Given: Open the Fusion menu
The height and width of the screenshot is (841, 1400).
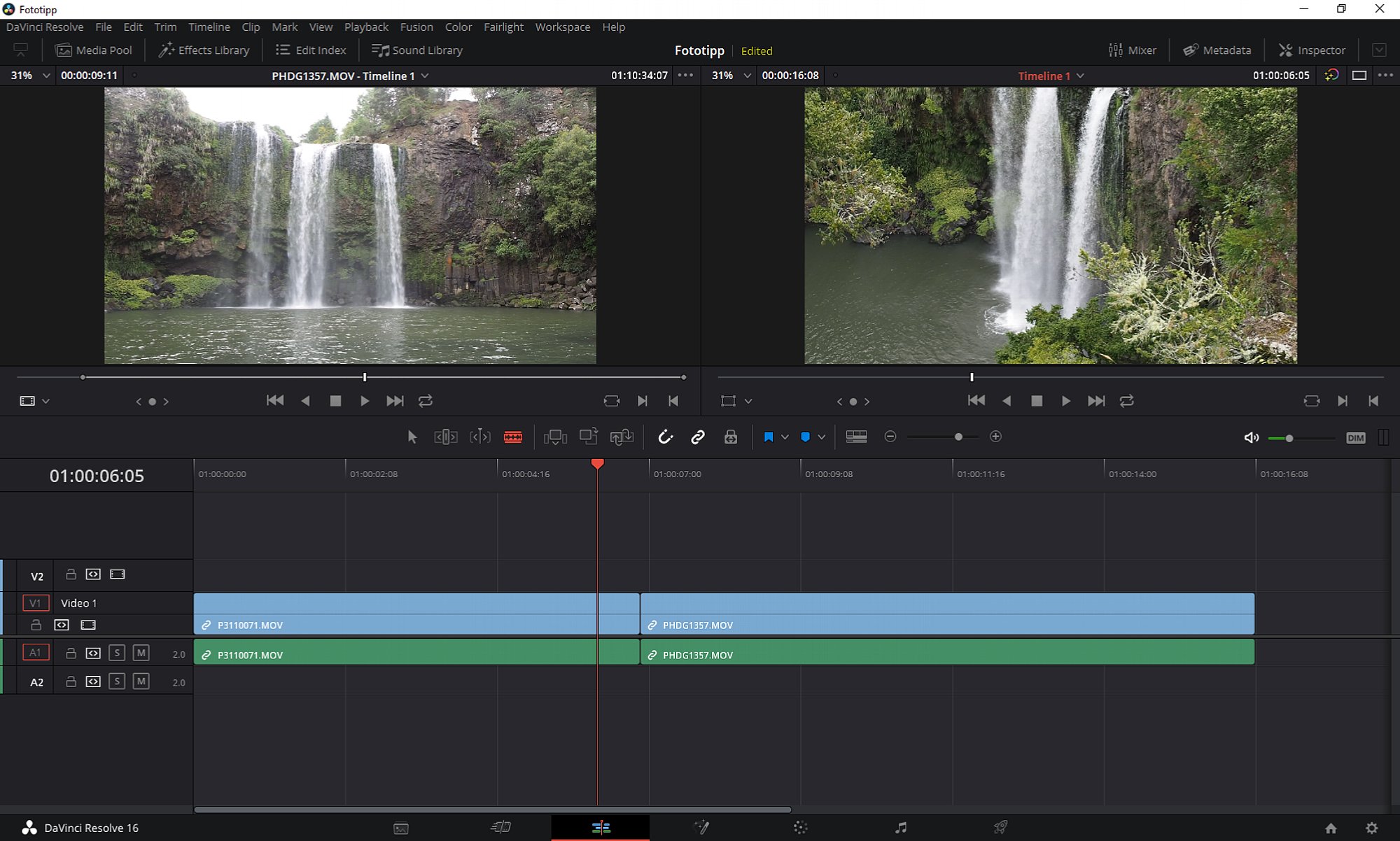Looking at the screenshot, I should pyautogui.click(x=416, y=27).
